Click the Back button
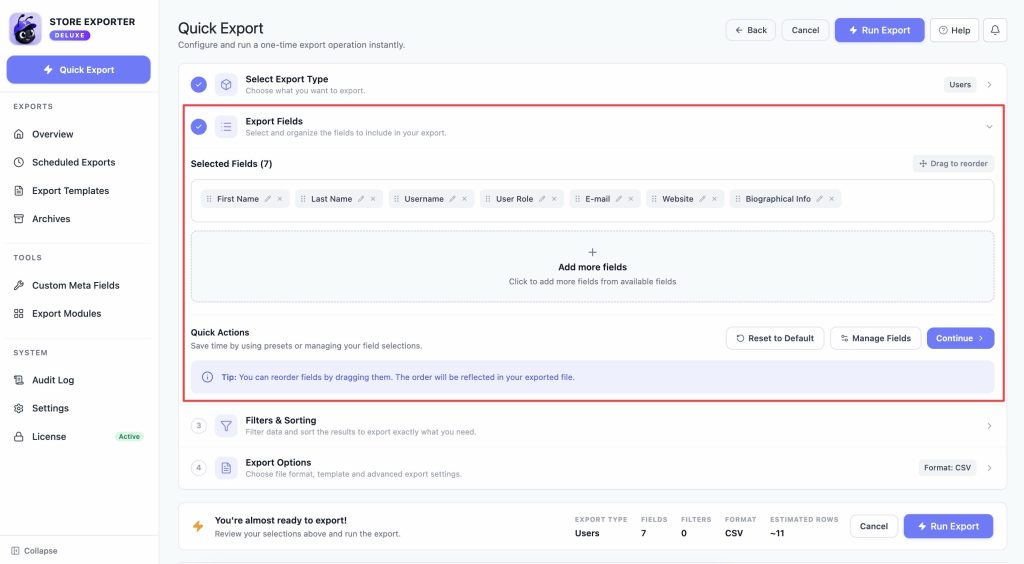Viewport: 1024px width, 564px height. (x=750, y=30)
